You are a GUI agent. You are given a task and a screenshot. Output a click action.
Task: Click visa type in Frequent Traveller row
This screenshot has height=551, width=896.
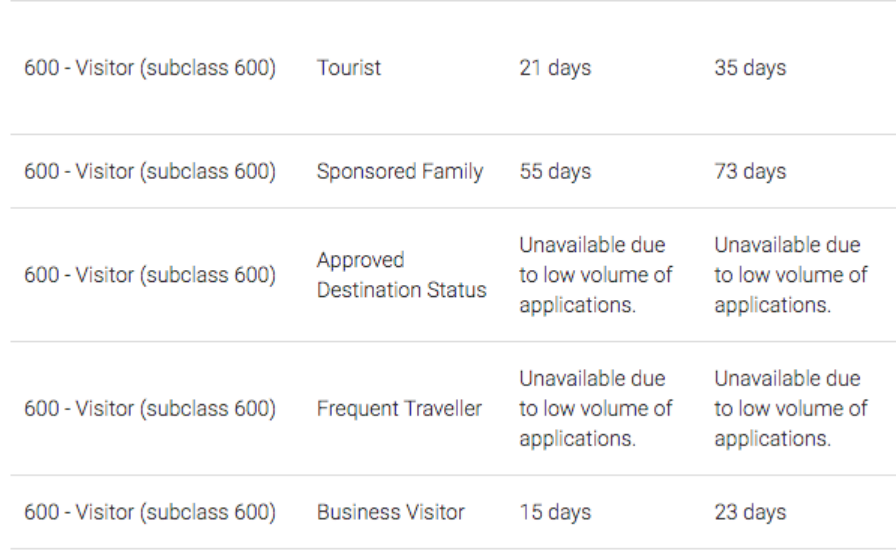point(150,408)
